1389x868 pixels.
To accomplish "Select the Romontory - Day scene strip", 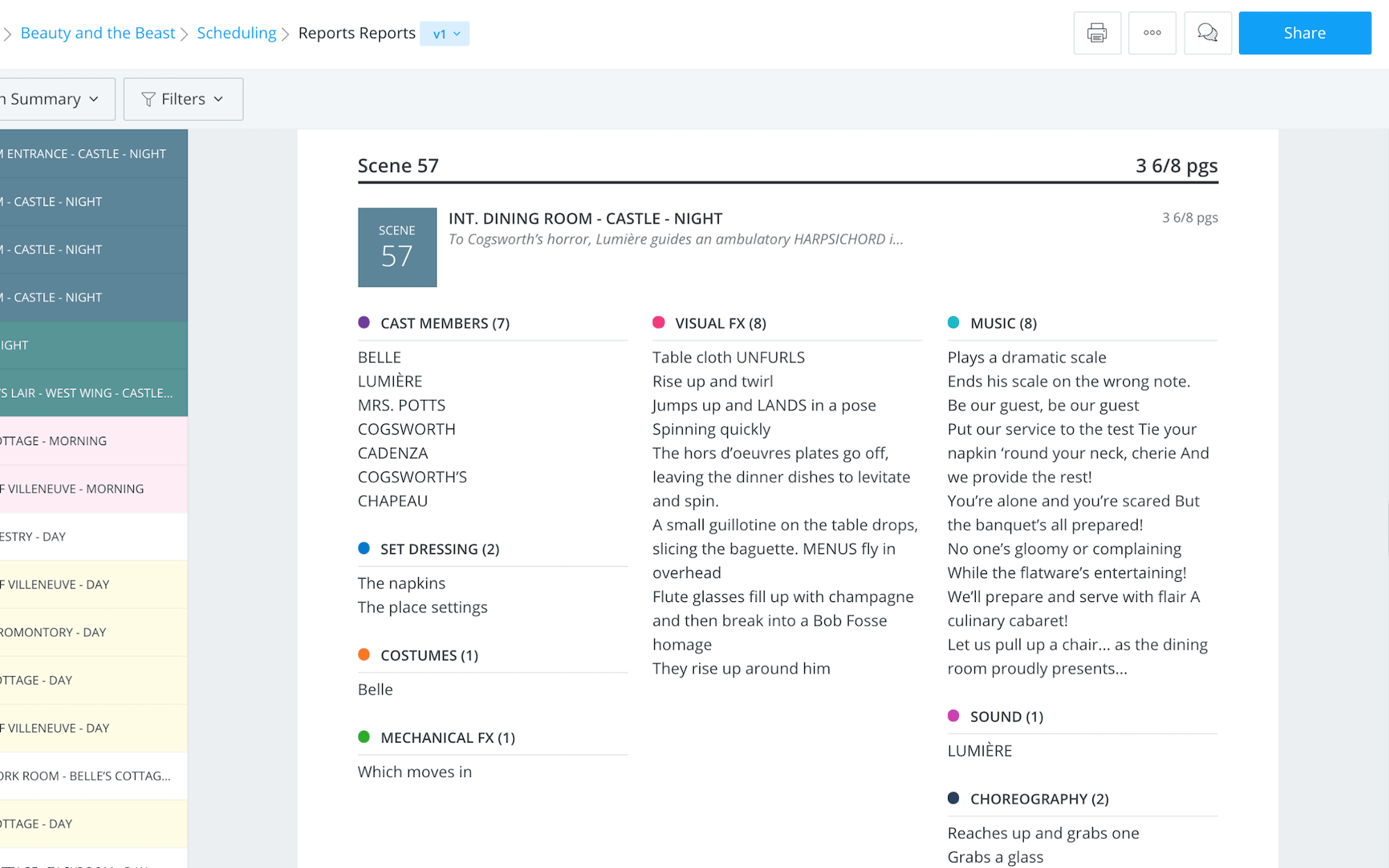I will click(93, 633).
